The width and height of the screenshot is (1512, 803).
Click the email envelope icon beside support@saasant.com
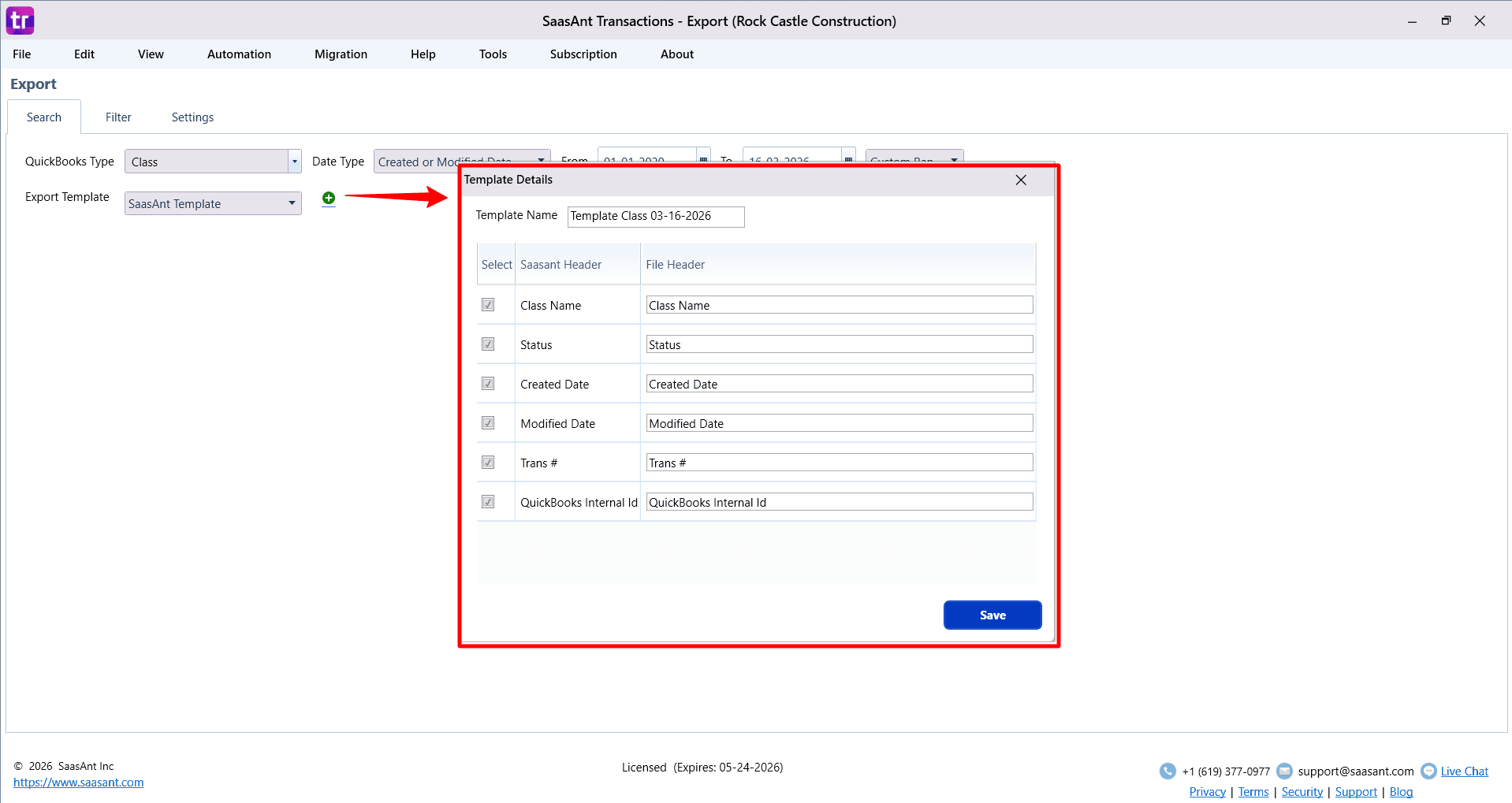[x=1285, y=771]
